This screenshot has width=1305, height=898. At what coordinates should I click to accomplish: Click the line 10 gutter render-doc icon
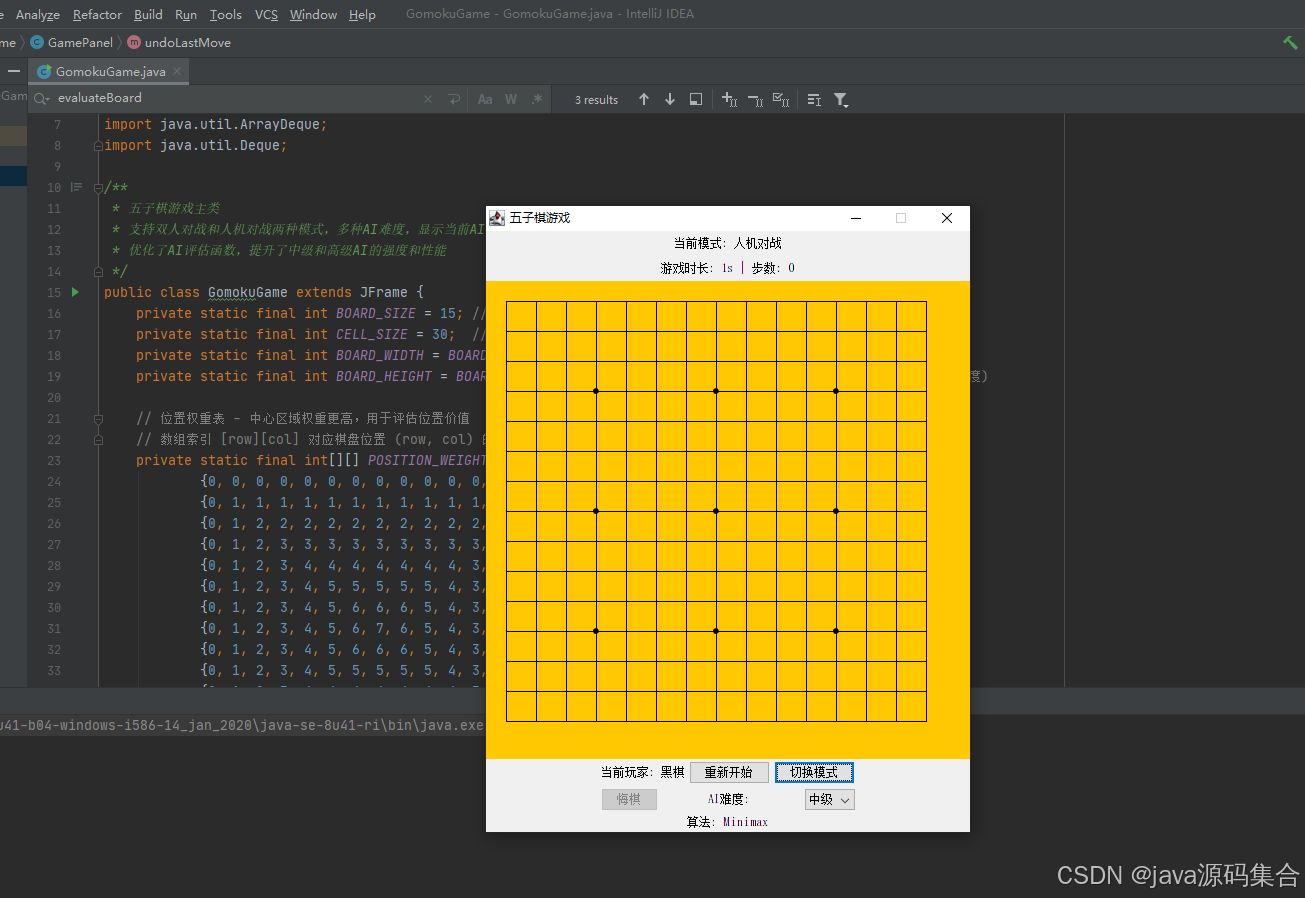point(76,187)
